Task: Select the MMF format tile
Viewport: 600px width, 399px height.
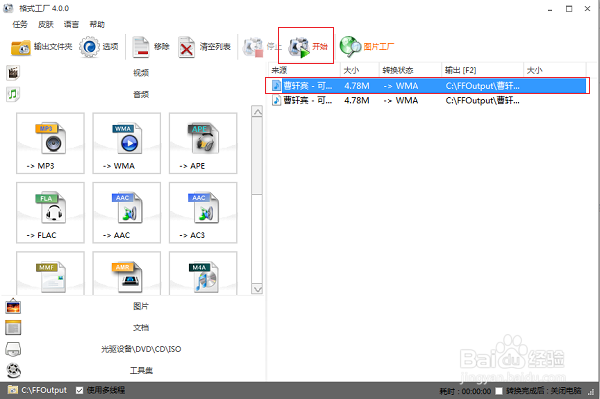Action: tap(50, 273)
